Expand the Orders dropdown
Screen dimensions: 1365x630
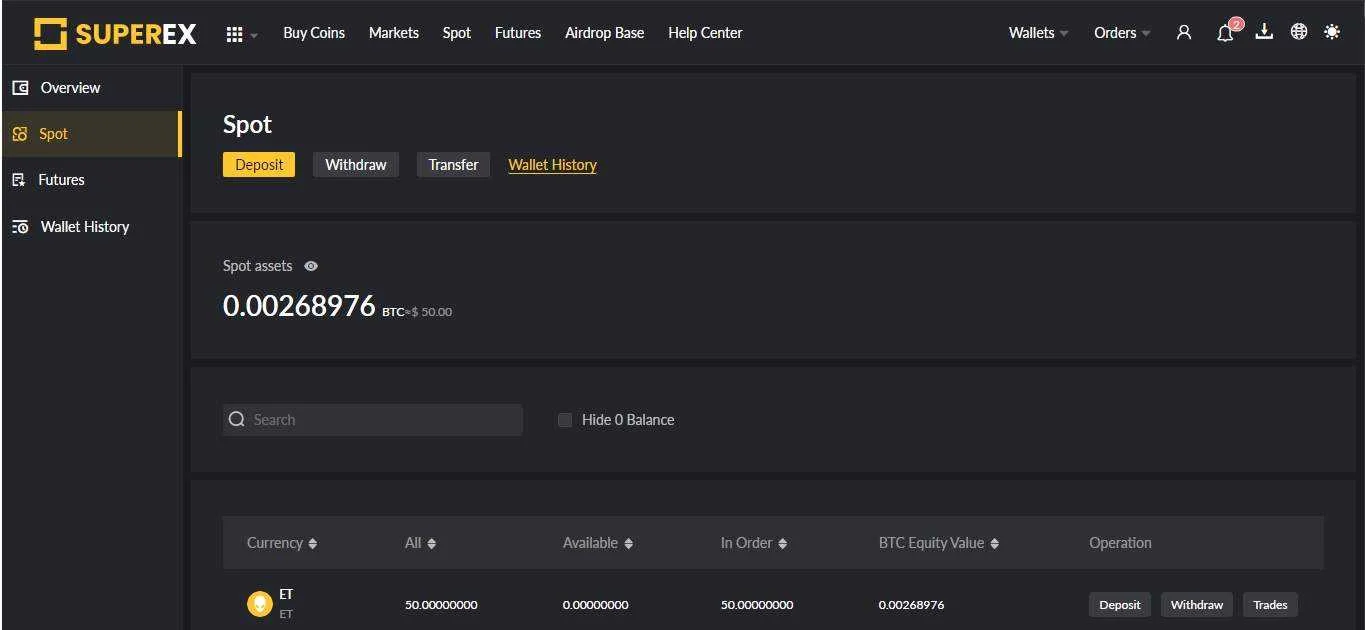pyautogui.click(x=1122, y=33)
